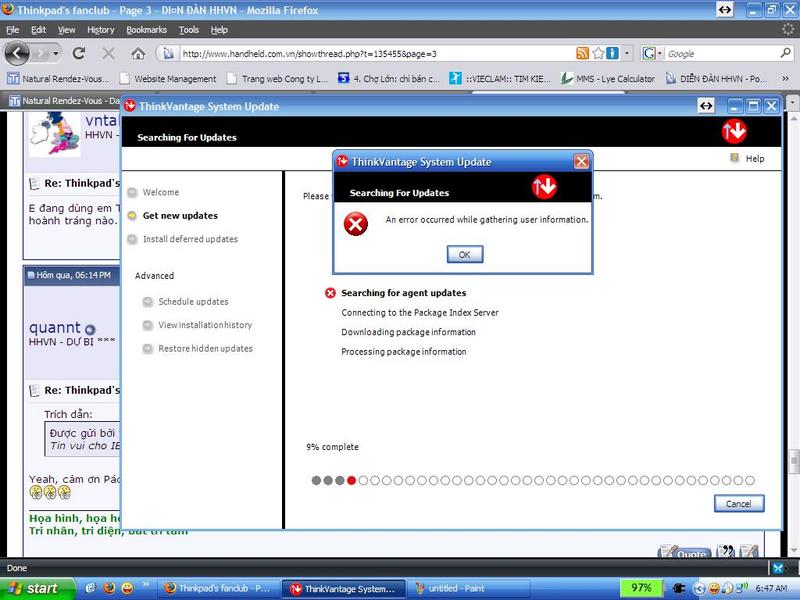Screen dimensions: 800x600
Task: Open the Bookmarks menu
Action: (146, 30)
